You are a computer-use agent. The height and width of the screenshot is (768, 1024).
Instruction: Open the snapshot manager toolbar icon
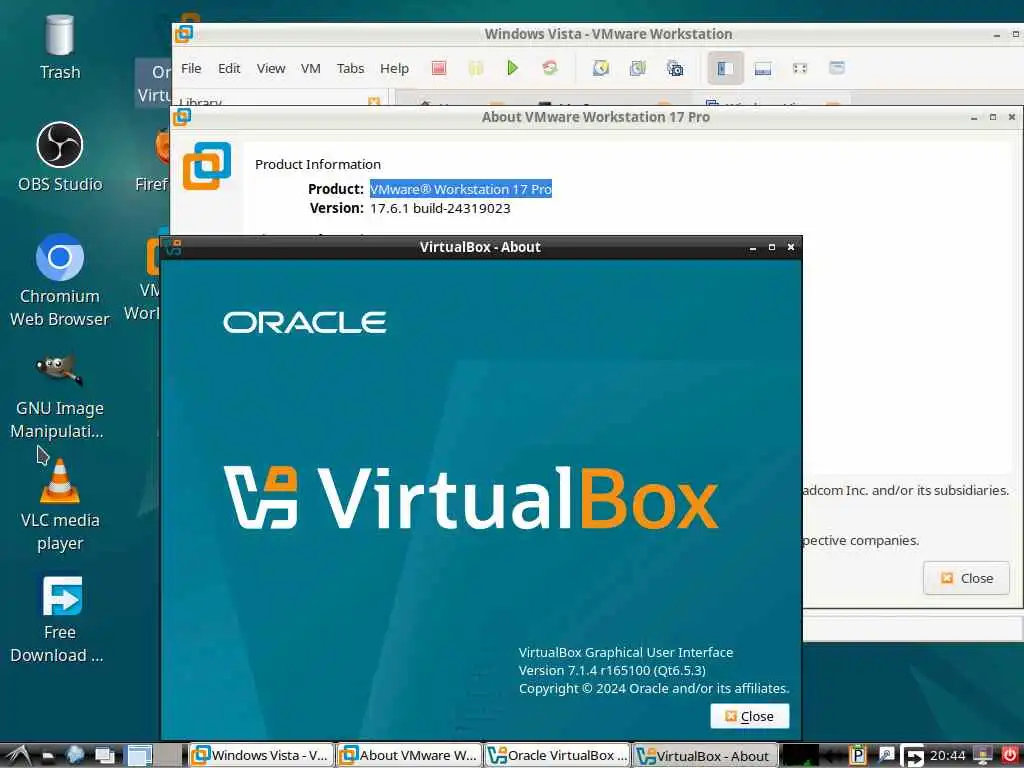tap(675, 68)
